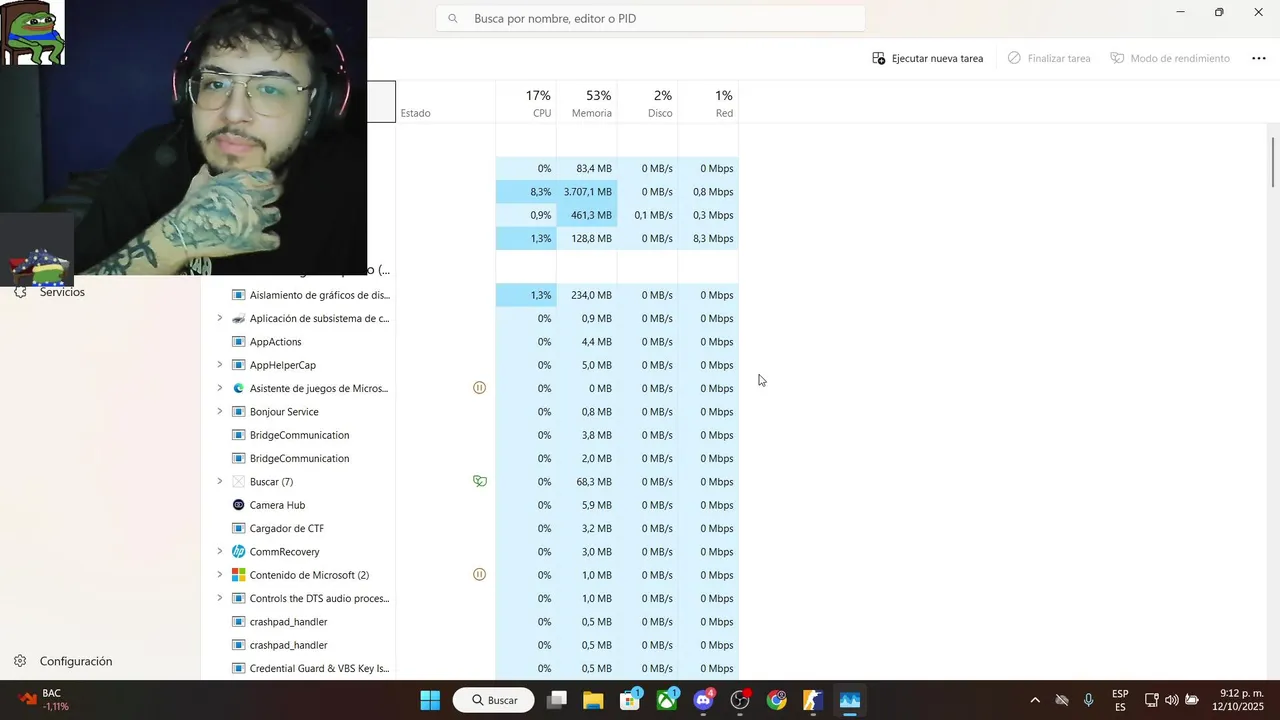The image size is (1280, 720).
Task: Open File Explorer from the taskbar
Action: point(593,700)
